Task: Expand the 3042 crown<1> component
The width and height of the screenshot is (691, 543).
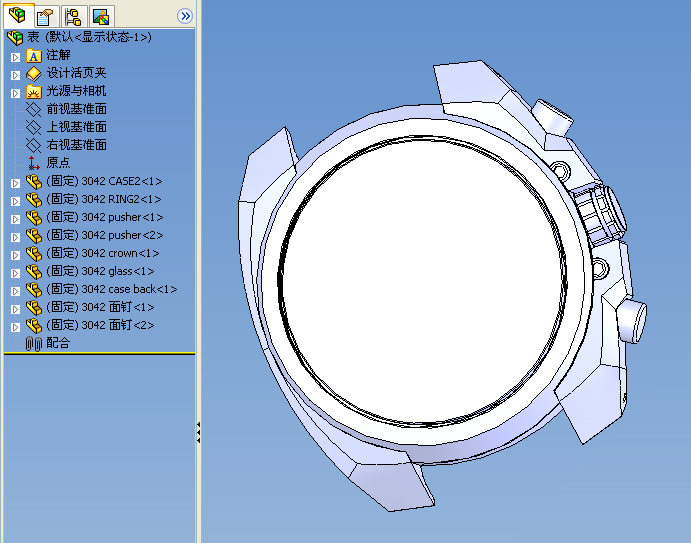Action: tap(15, 256)
